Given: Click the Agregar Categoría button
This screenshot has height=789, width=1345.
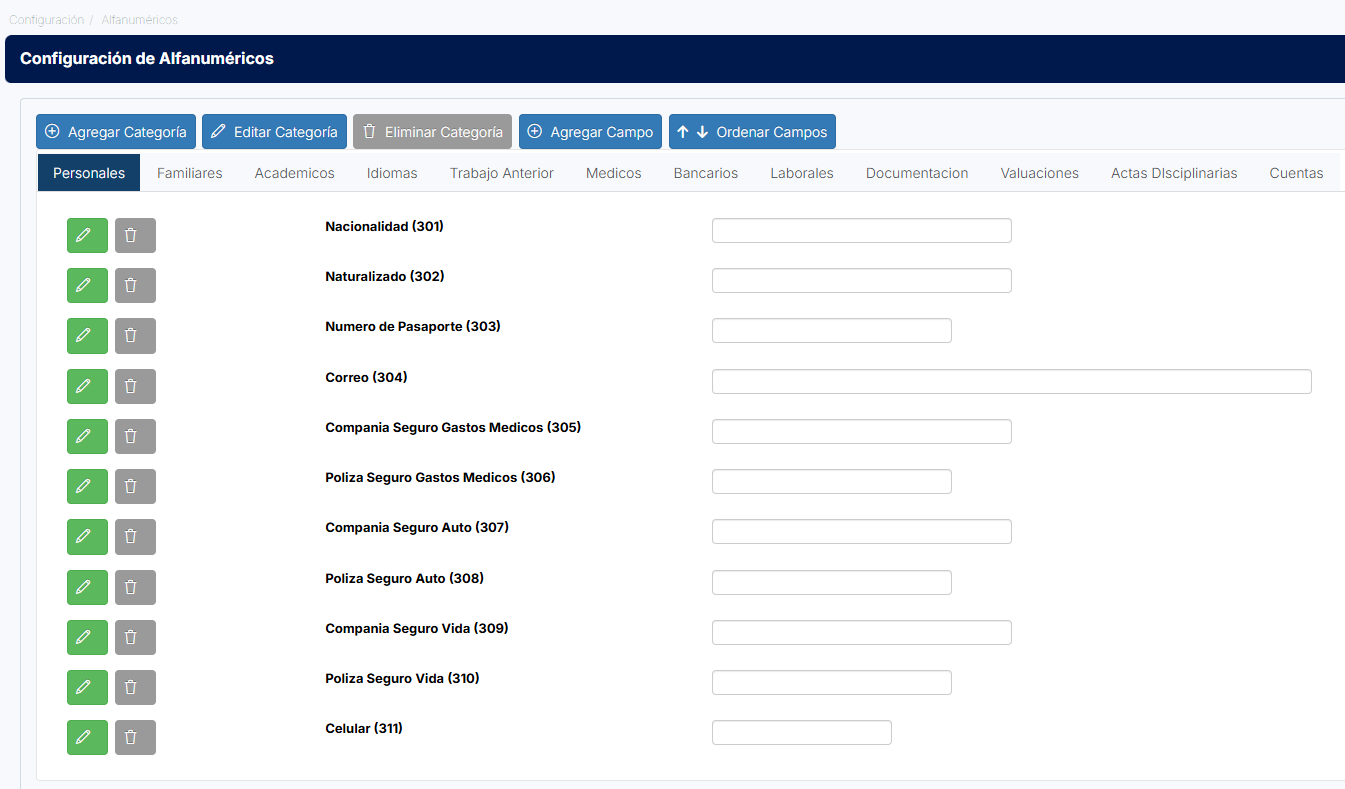Looking at the screenshot, I should click(116, 132).
